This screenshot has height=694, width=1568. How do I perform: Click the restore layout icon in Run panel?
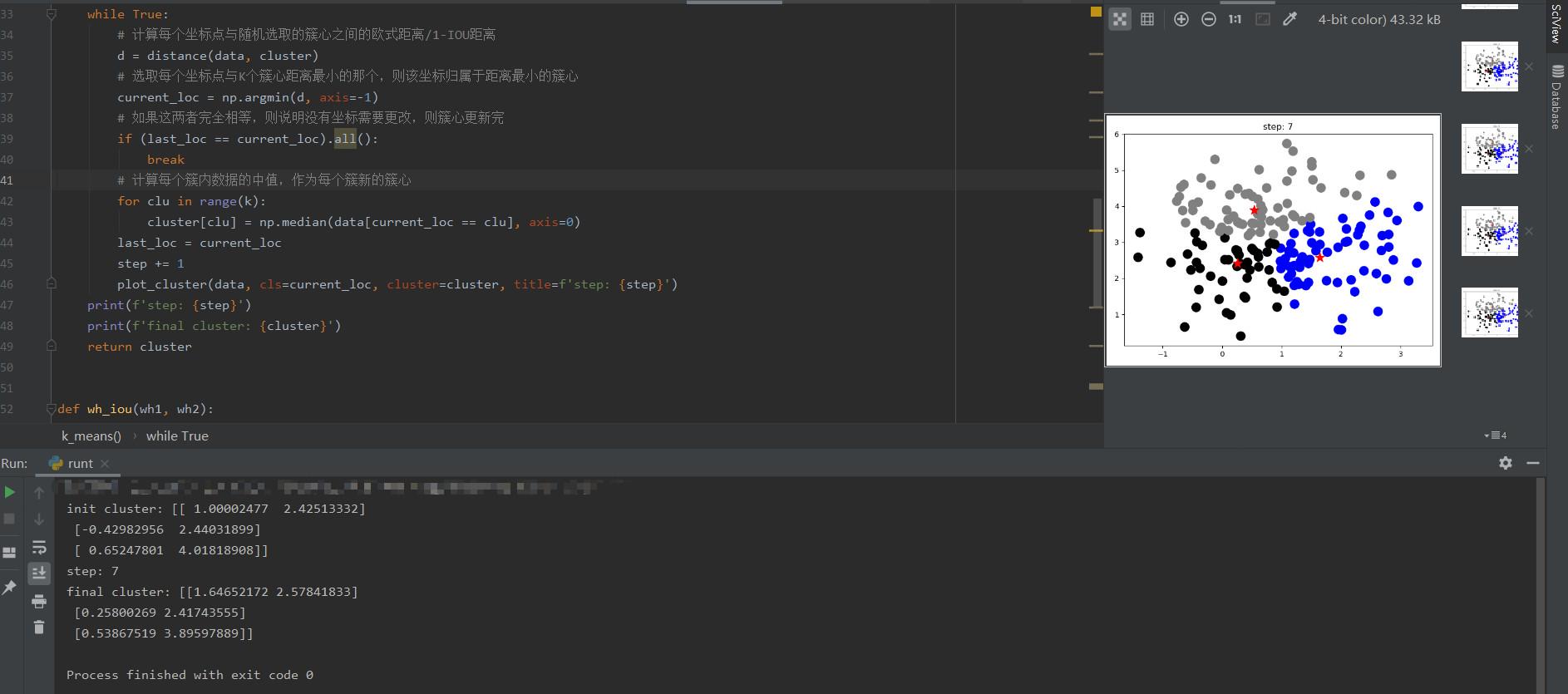tap(10, 553)
